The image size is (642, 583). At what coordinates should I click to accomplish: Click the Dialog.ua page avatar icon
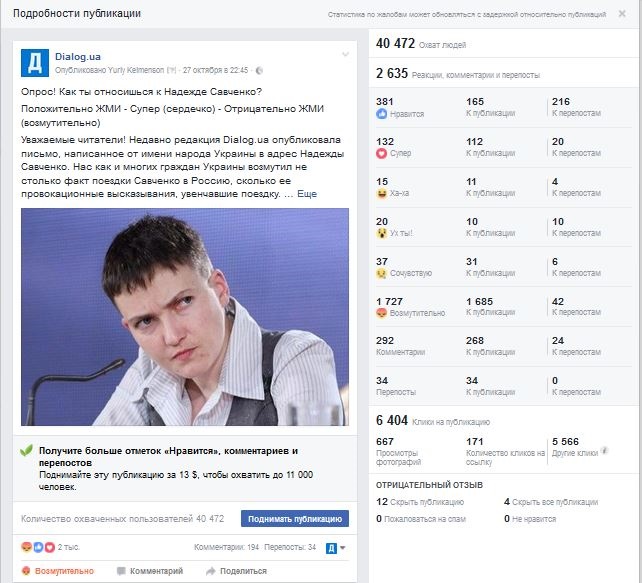click(x=35, y=63)
